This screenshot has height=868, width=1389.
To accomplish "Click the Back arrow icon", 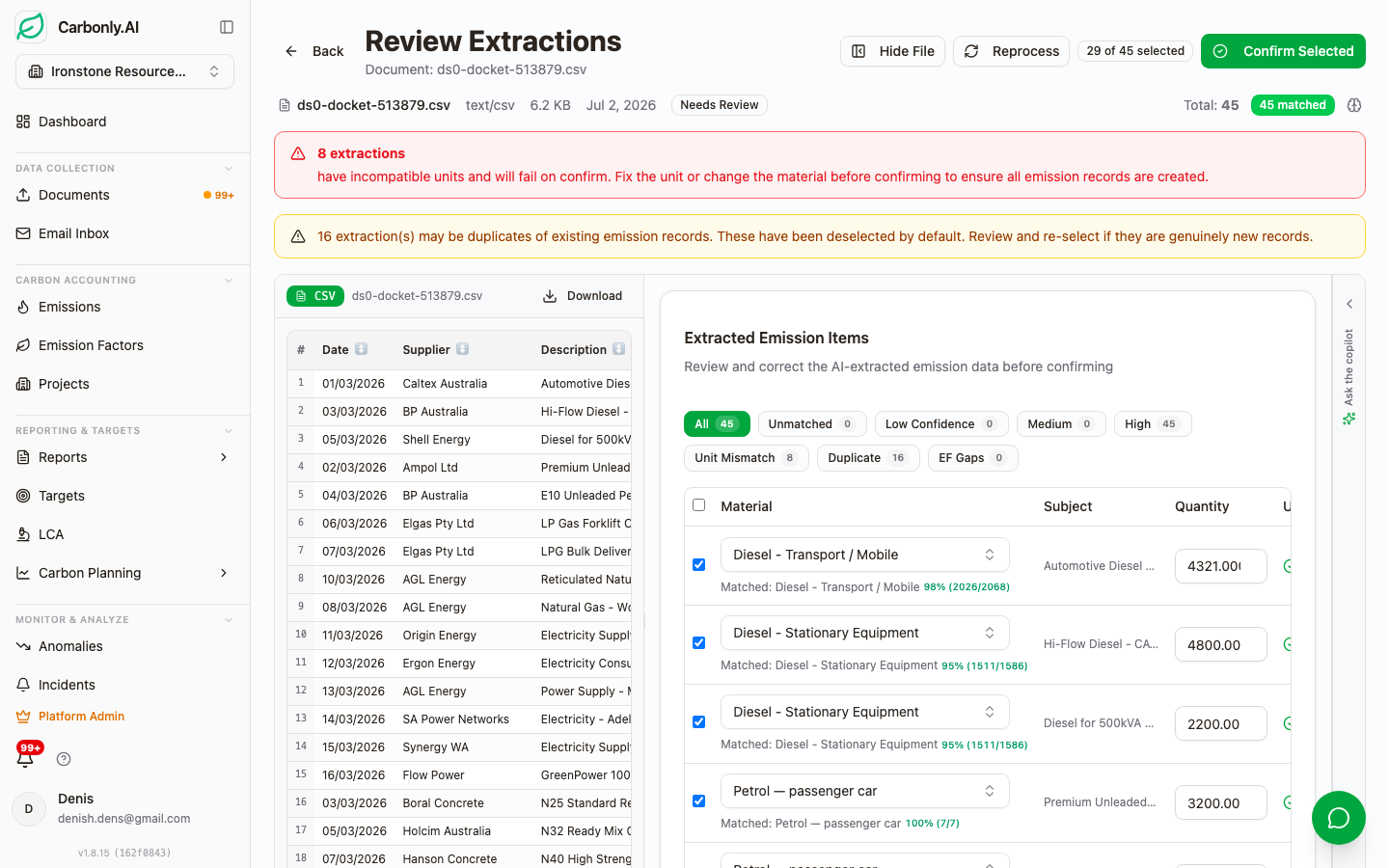I will point(291,51).
